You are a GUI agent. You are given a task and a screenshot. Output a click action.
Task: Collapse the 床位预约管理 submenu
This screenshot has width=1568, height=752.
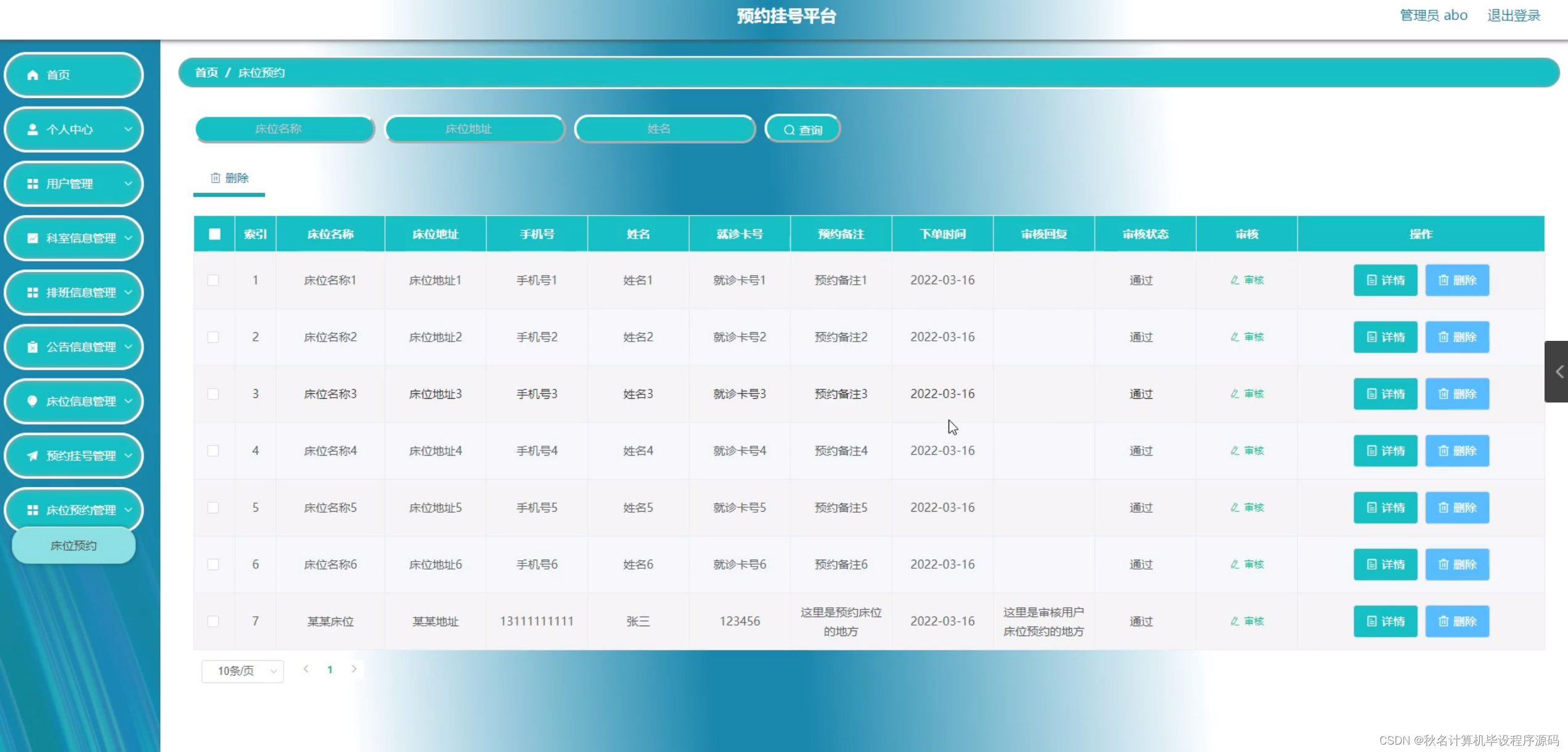point(129,510)
